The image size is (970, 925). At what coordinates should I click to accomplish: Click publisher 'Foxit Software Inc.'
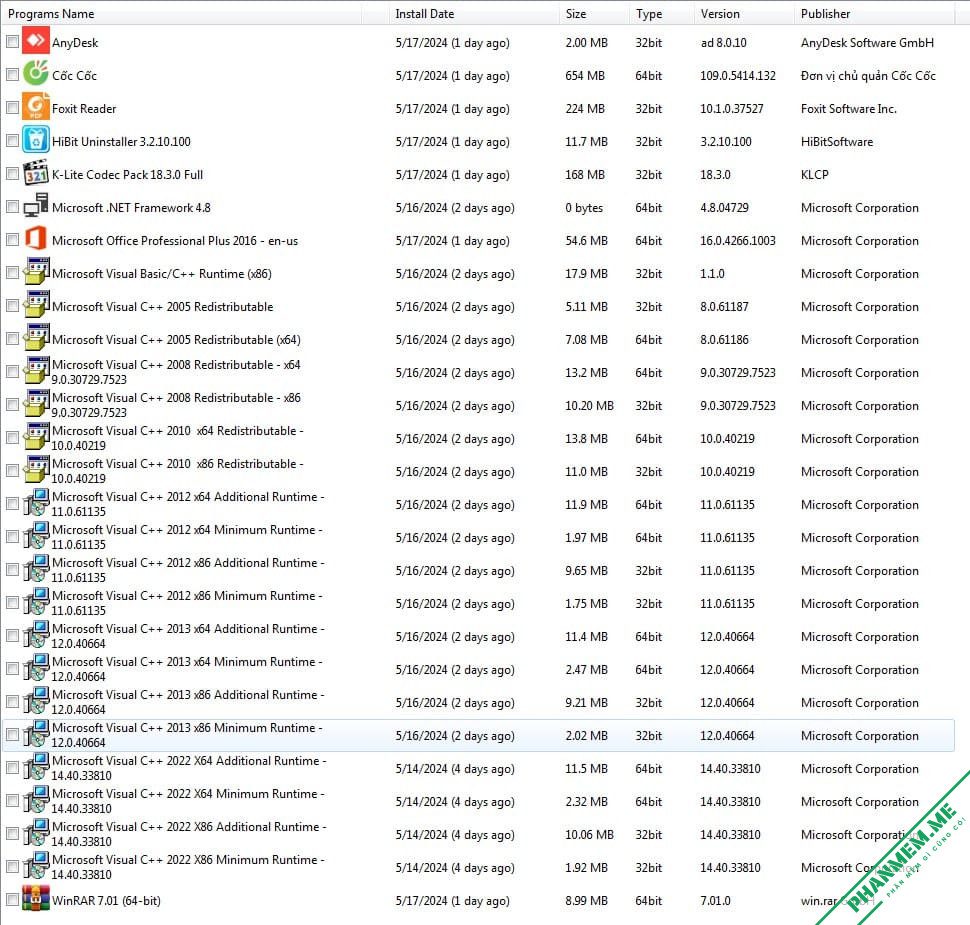[848, 109]
